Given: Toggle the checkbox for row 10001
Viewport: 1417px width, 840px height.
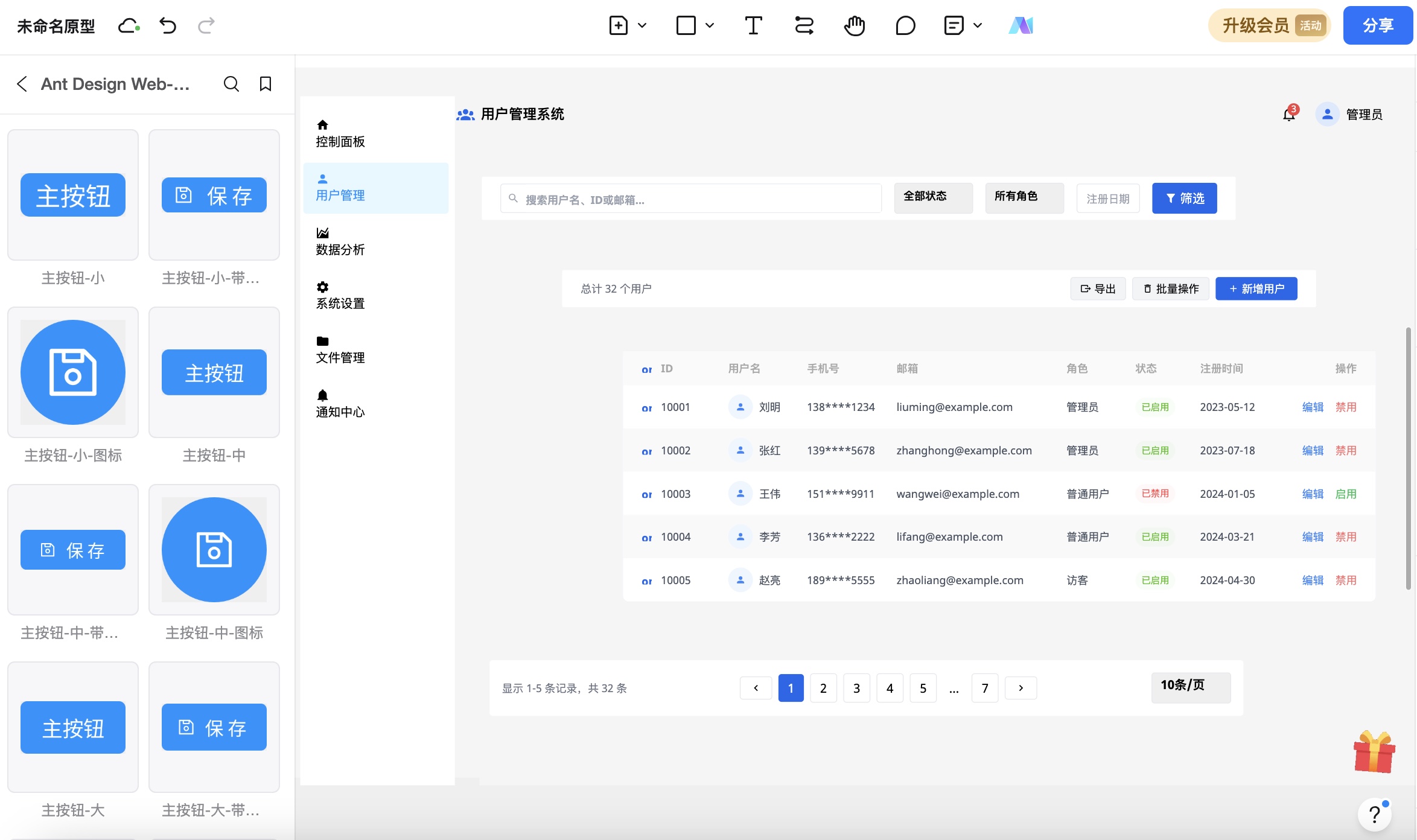Looking at the screenshot, I should (x=647, y=407).
